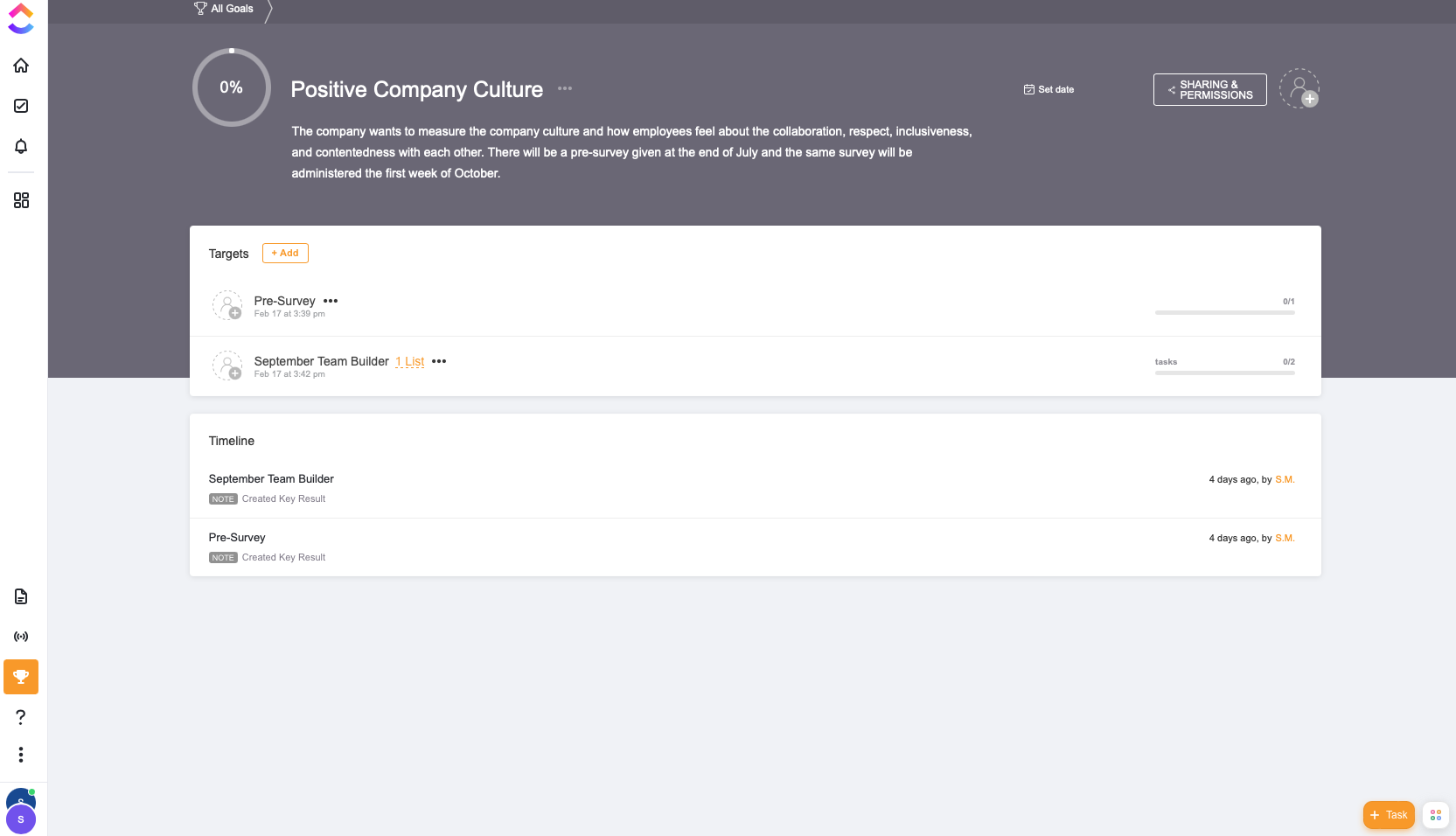Viewport: 1456px width, 836px height.
Task: Assign an owner to the goal
Action: click(1299, 88)
